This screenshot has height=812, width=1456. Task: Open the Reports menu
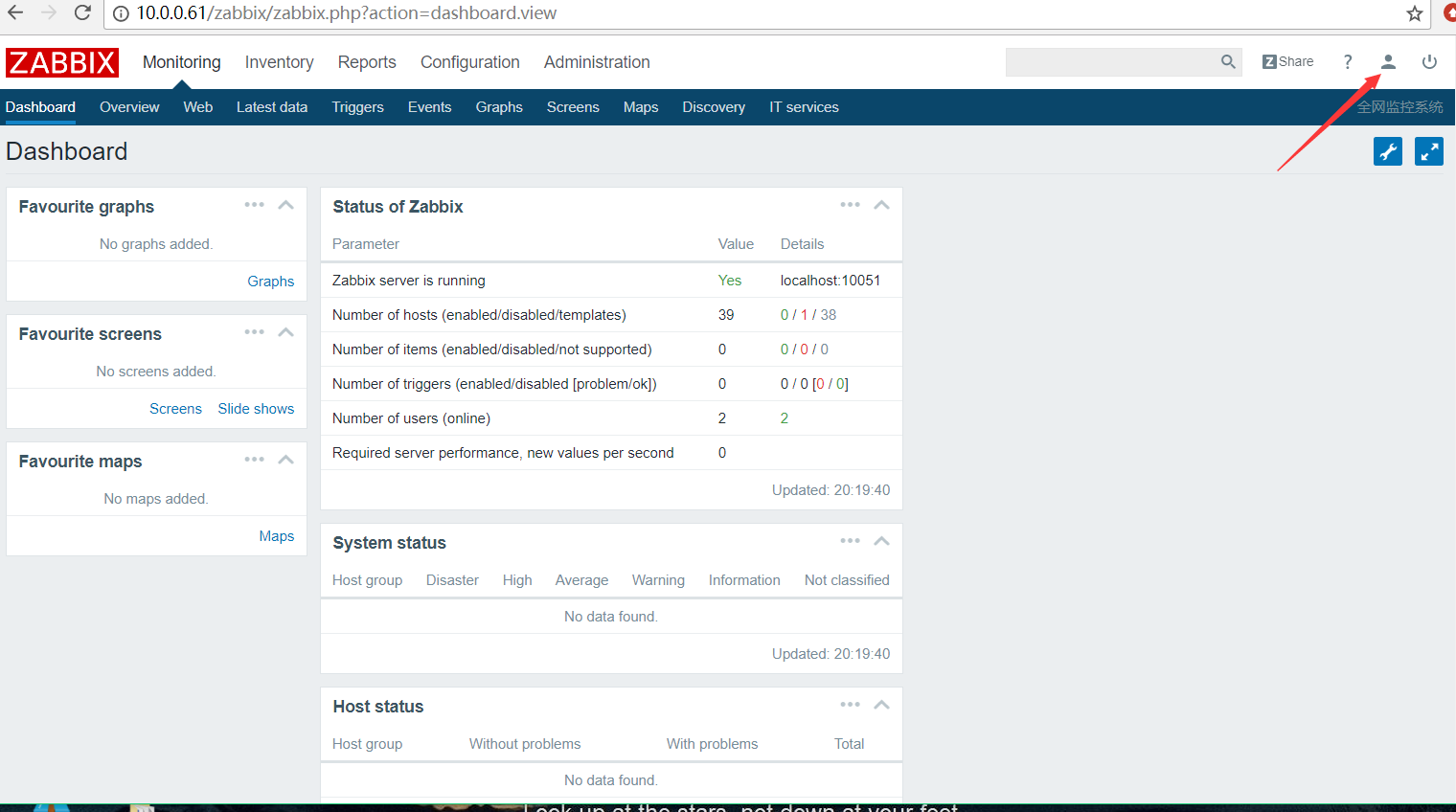pos(367,62)
